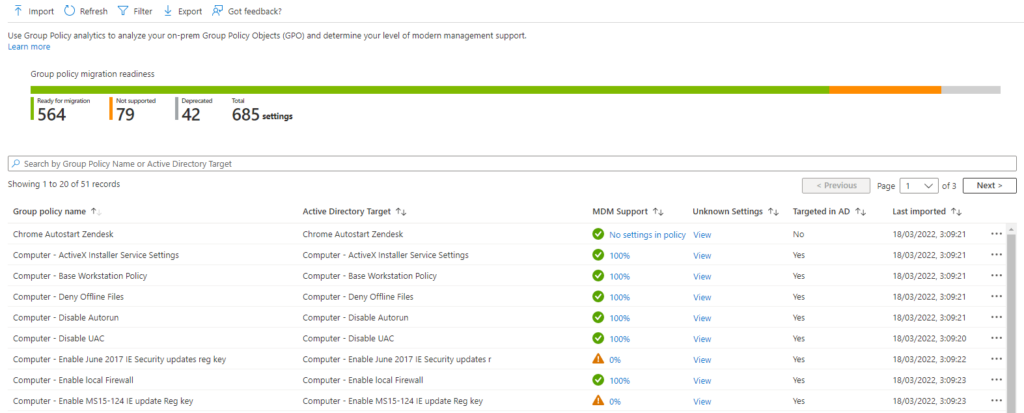Click the Refresh circular arrow icon
Screen dimensions: 1024x413
pos(69,10)
